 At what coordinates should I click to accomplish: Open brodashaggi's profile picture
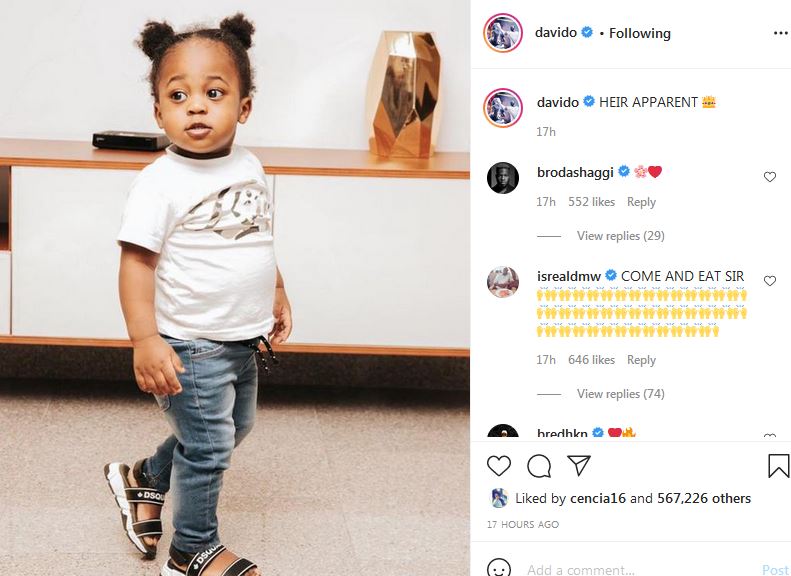503,178
